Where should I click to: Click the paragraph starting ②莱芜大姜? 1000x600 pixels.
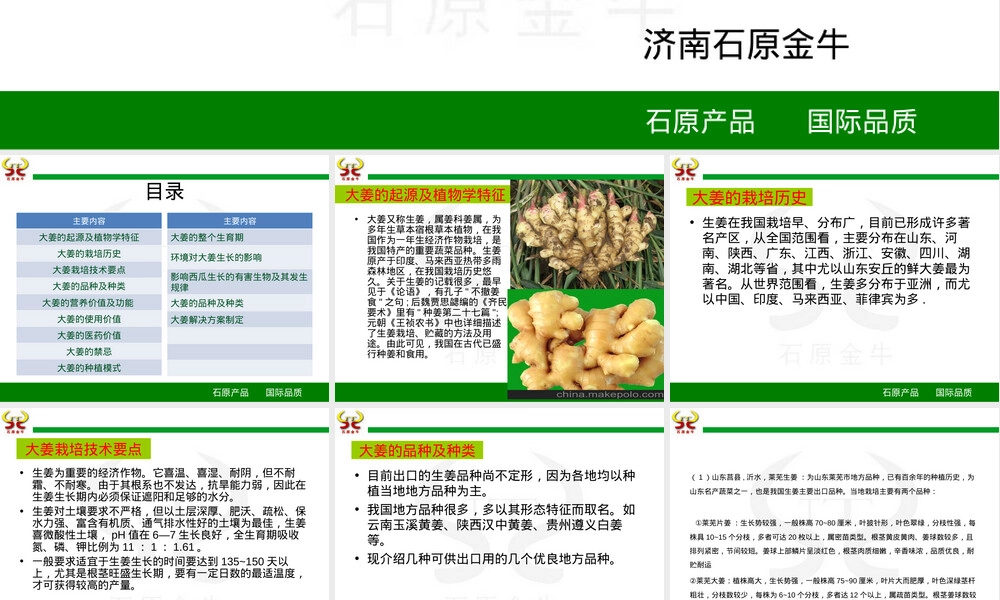[x=832, y=588]
